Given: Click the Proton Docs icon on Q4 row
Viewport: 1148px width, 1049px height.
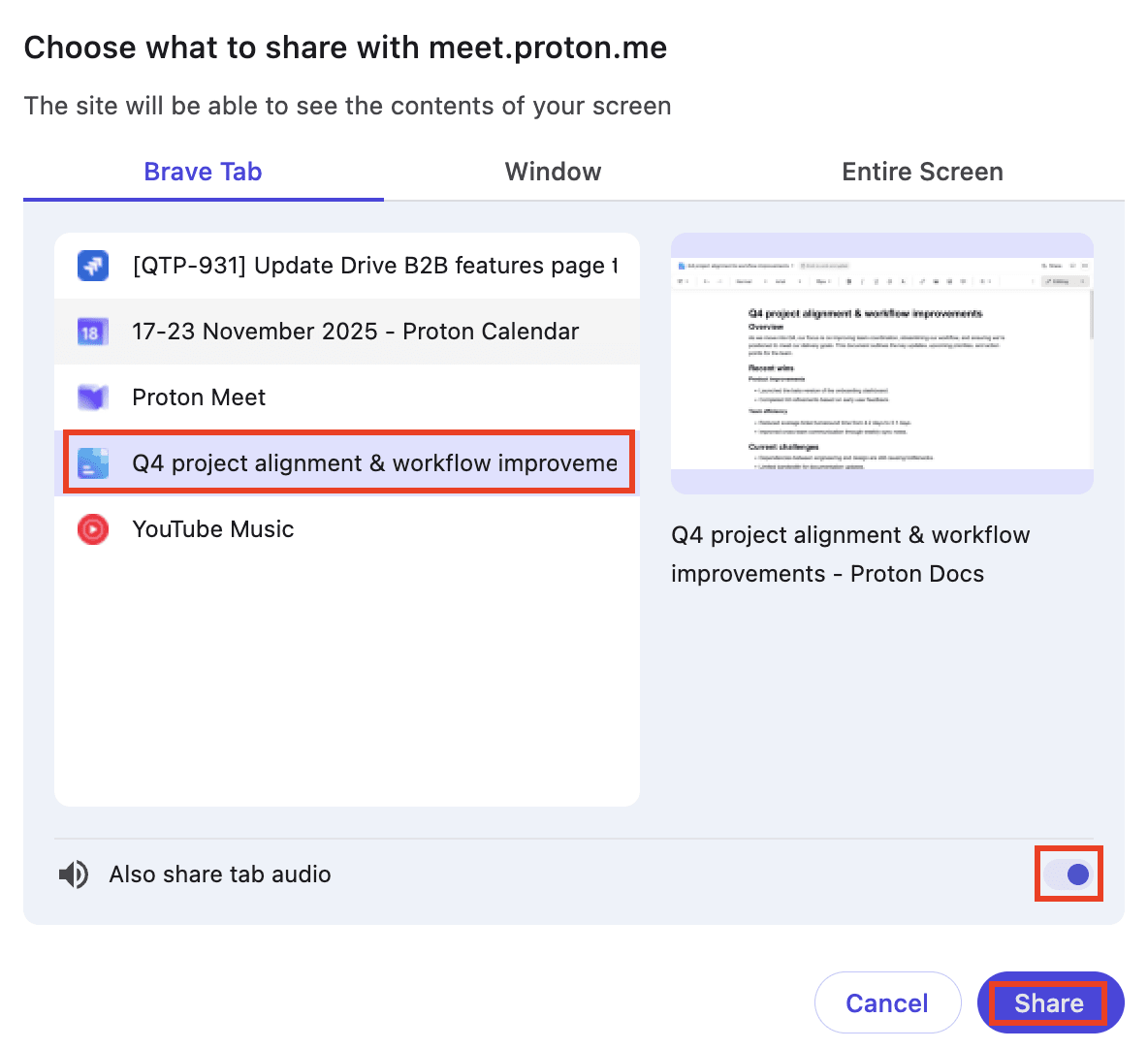Looking at the screenshot, I should [x=92, y=462].
